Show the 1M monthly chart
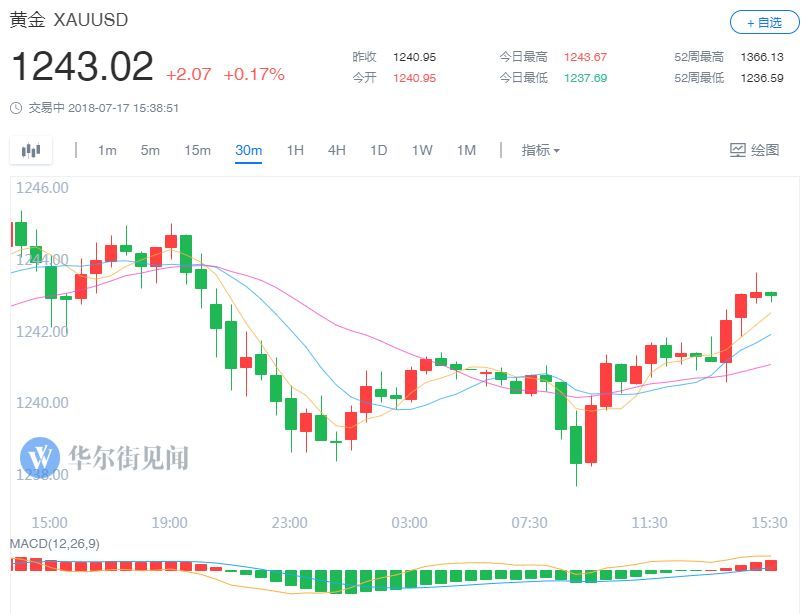The width and height of the screenshot is (810, 614). (x=466, y=150)
